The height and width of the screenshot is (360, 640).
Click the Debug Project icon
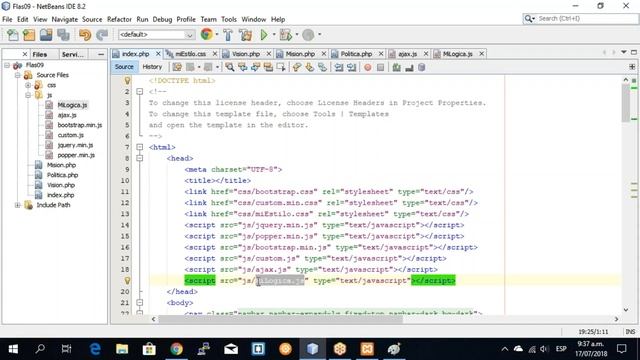click(285, 35)
